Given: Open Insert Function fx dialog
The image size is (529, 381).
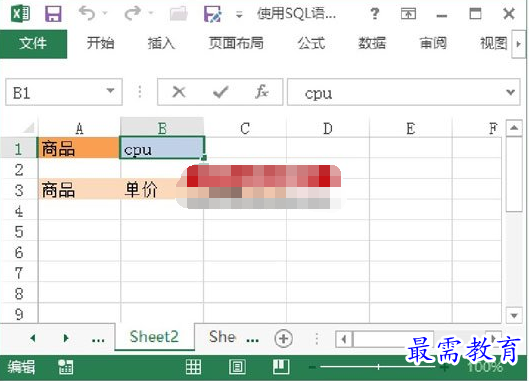Looking at the screenshot, I should (x=262, y=92).
